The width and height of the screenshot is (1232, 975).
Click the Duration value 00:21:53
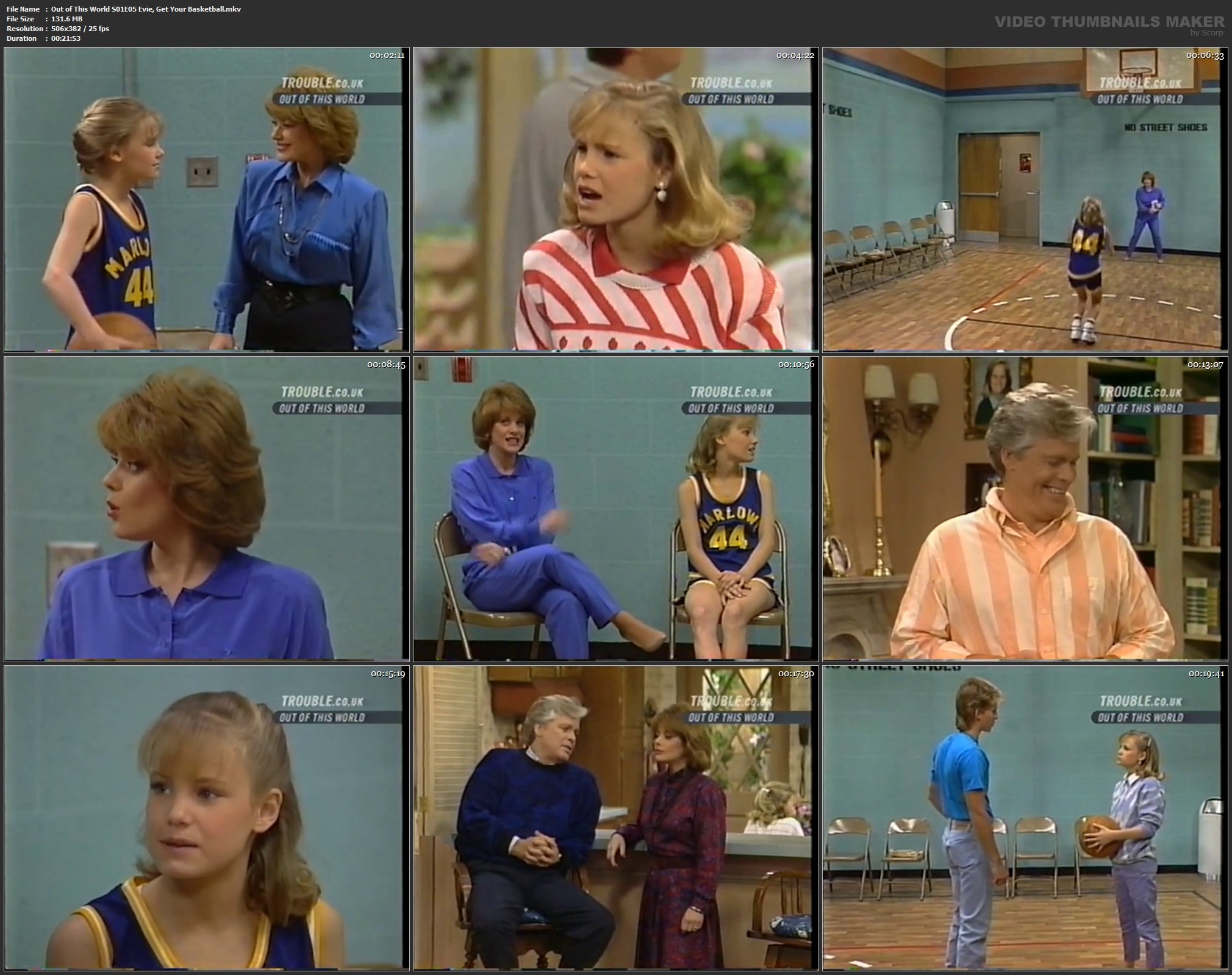[65, 38]
